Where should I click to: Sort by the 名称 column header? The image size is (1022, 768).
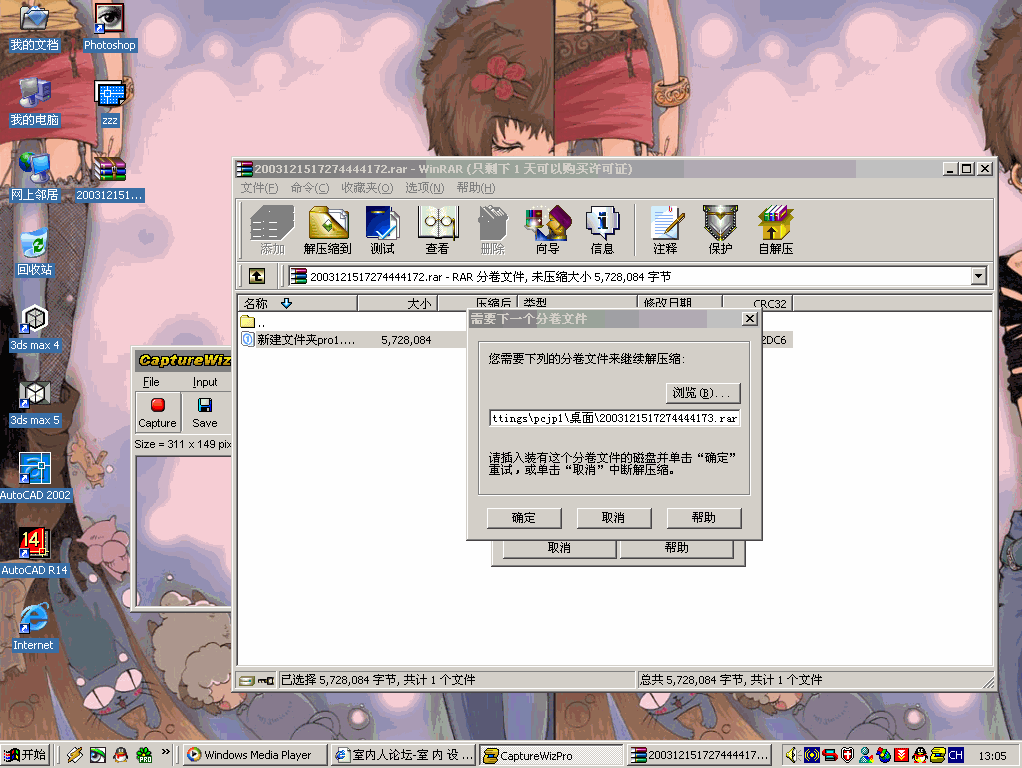tap(298, 303)
